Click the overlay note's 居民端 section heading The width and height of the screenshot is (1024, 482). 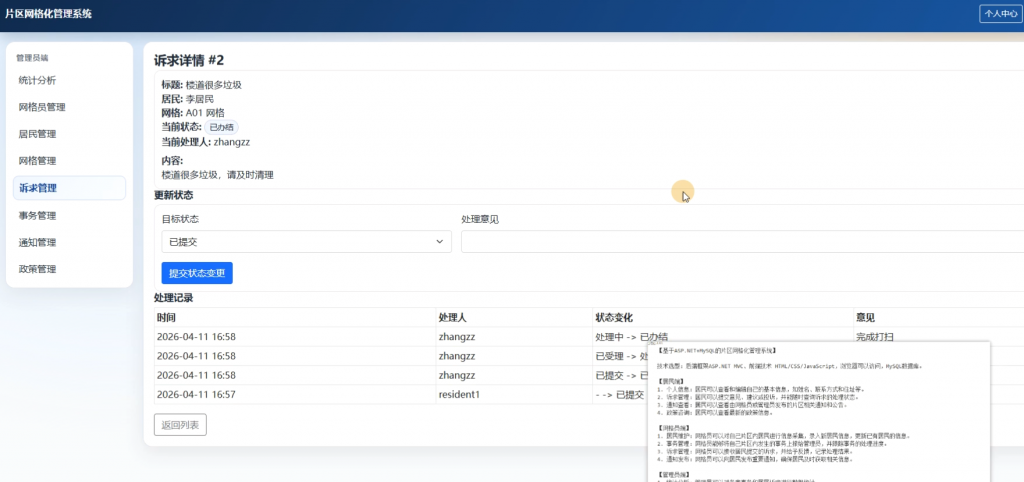pos(671,381)
